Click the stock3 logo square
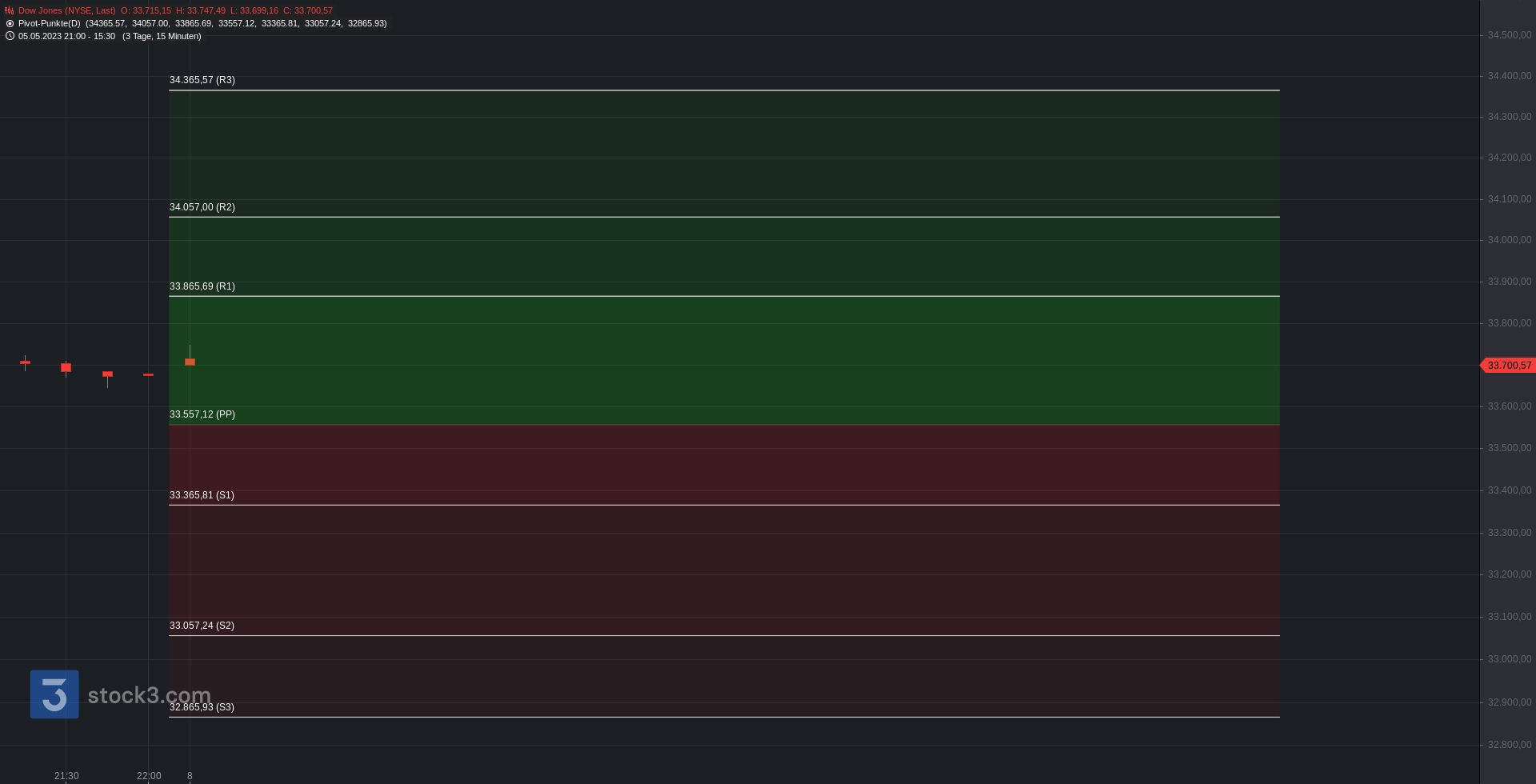The image size is (1536, 784). (x=54, y=694)
